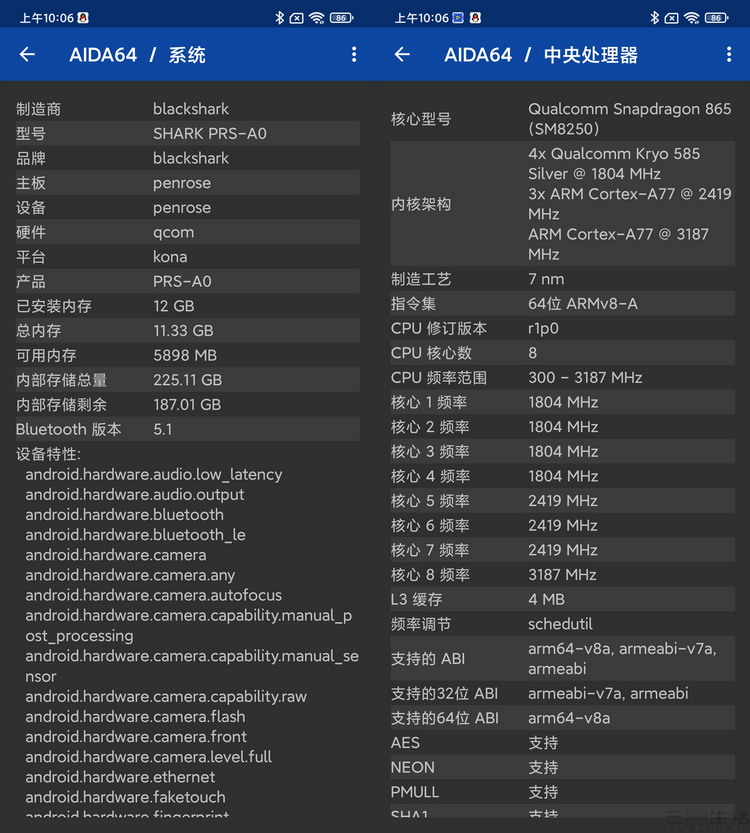Image resolution: width=750 pixels, height=833 pixels.
Task: Select the 产品 PRS-A0 row
Action: 188,281
